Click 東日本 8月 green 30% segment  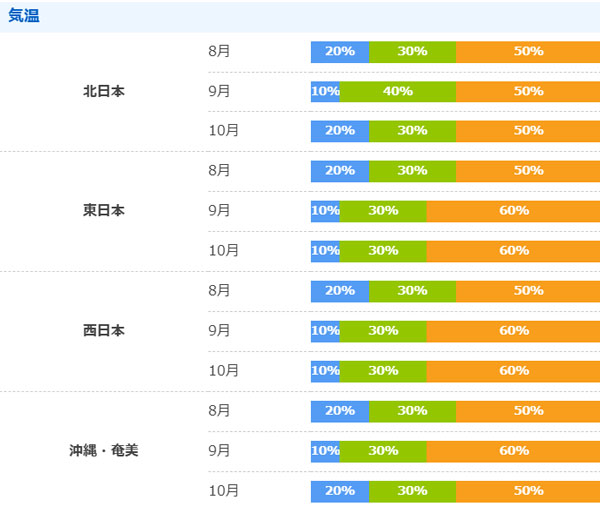click(x=412, y=171)
